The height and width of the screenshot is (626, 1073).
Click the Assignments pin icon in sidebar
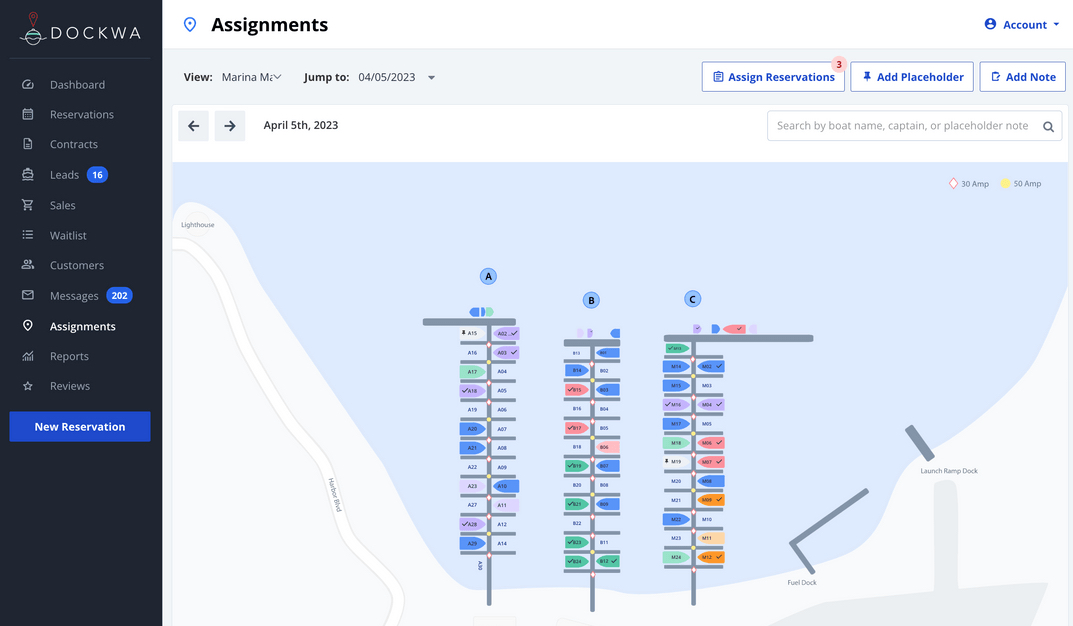pos(27,326)
